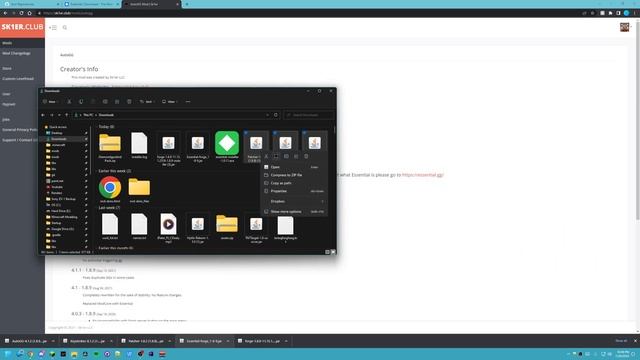Viewport: 640px width, 360px height.
Task: Click the browser home button
Action: pos(29,13)
